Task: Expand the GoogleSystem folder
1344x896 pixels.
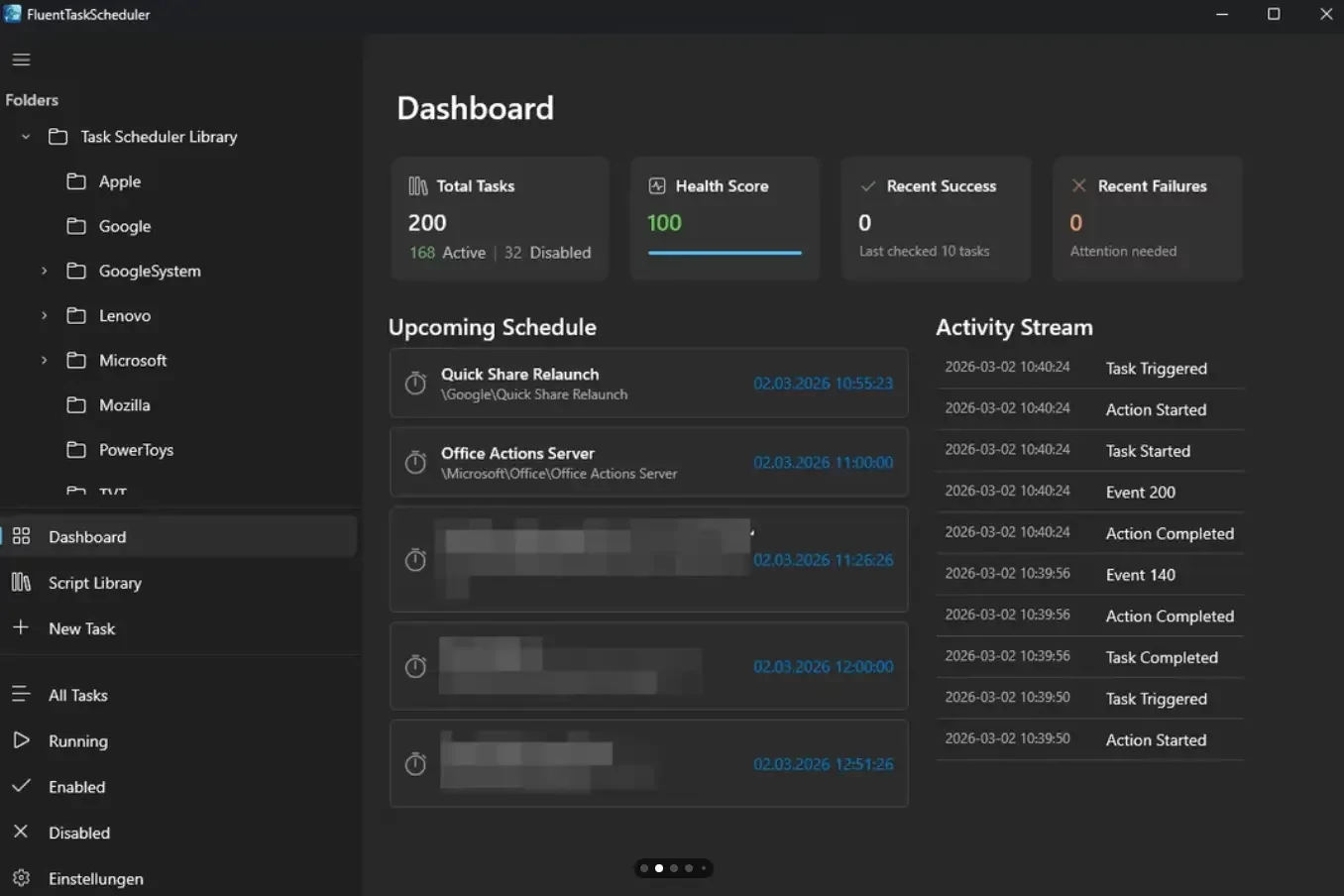Action: [44, 271]
